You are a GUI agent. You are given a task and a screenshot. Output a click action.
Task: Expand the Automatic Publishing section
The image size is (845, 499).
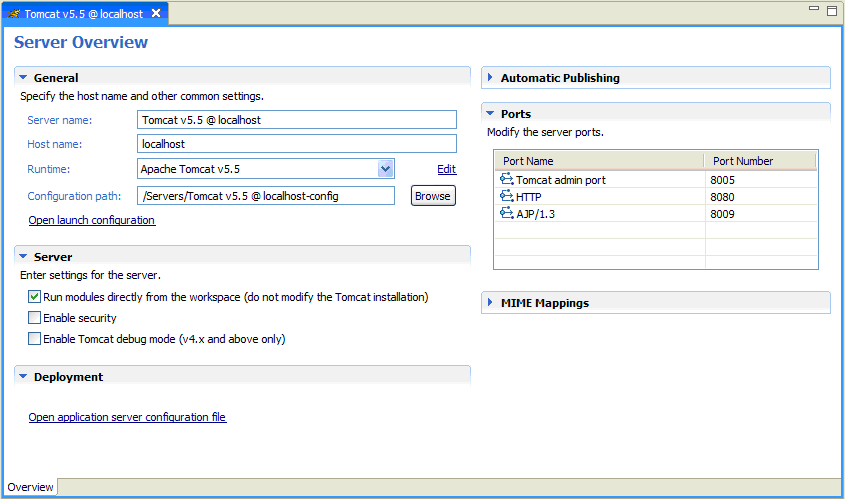click(490, 78)
